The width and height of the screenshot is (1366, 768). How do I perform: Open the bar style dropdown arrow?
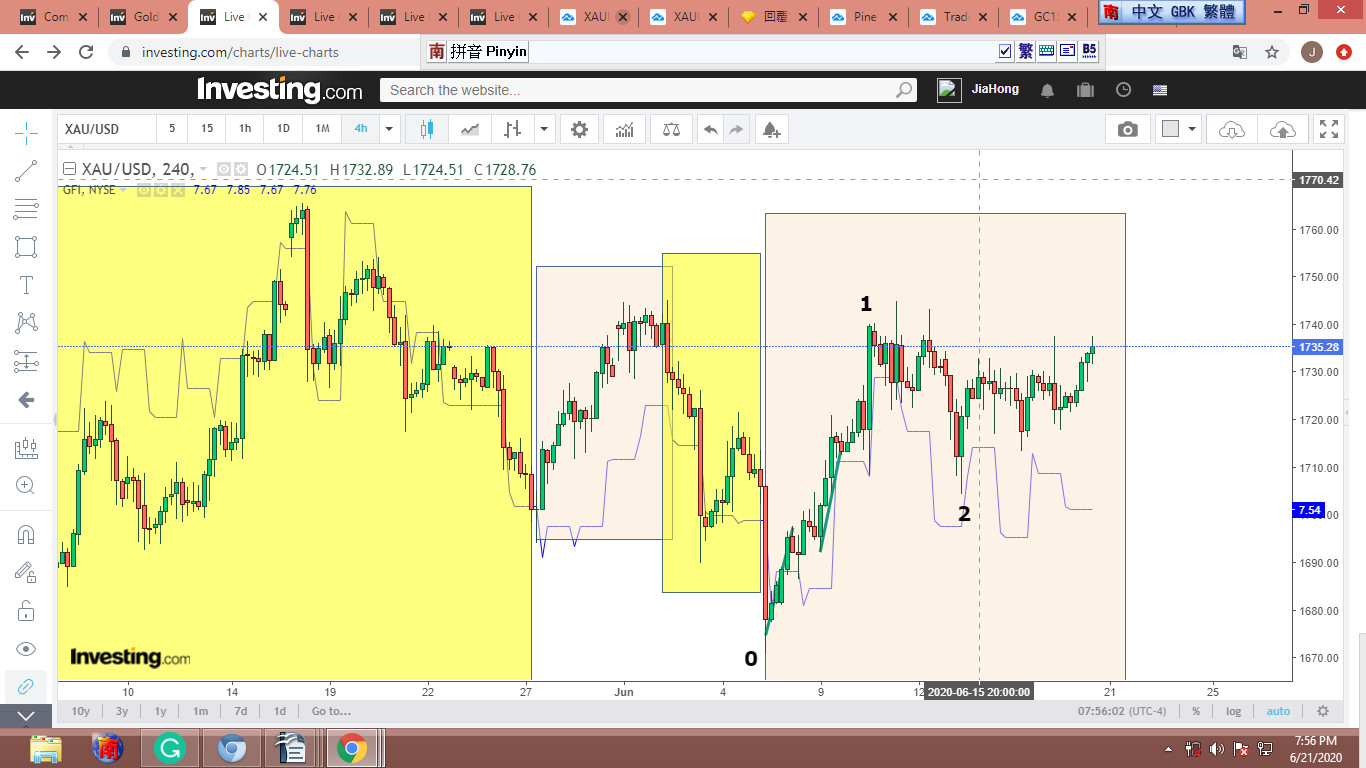click(x=543, y=129)
